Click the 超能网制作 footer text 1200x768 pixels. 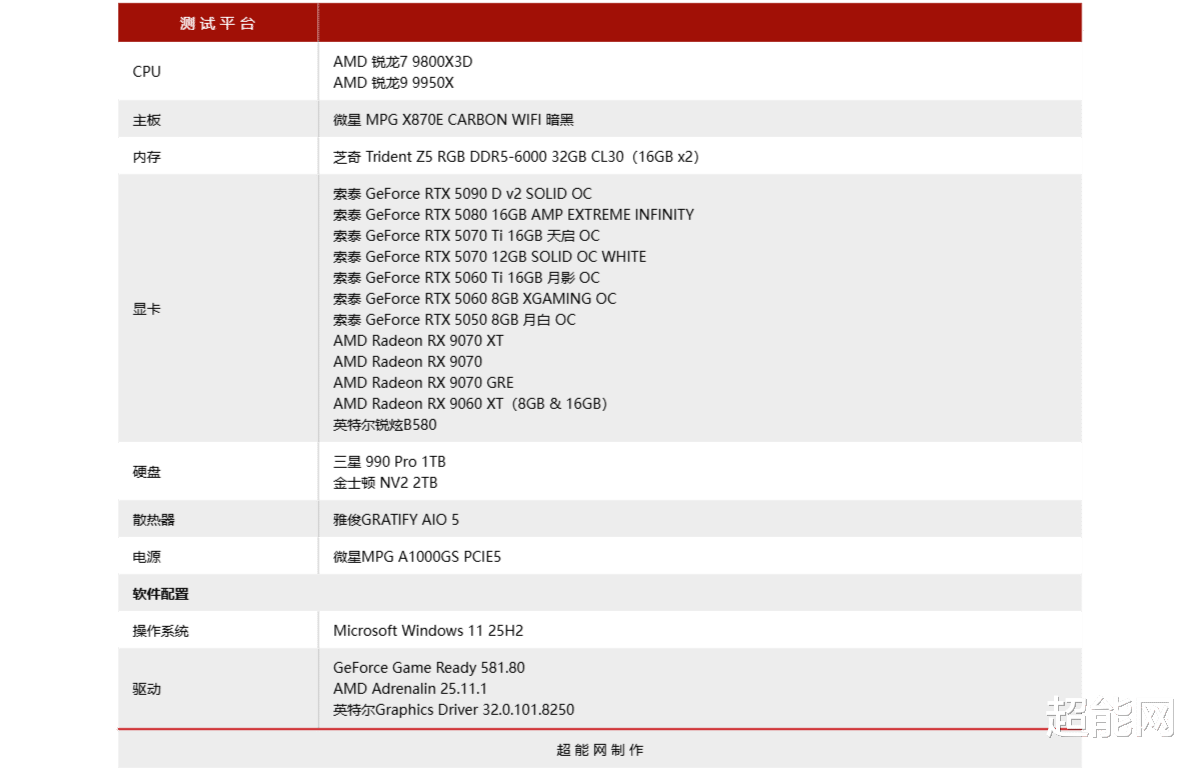pyautogui.click(x=600, y=750)
